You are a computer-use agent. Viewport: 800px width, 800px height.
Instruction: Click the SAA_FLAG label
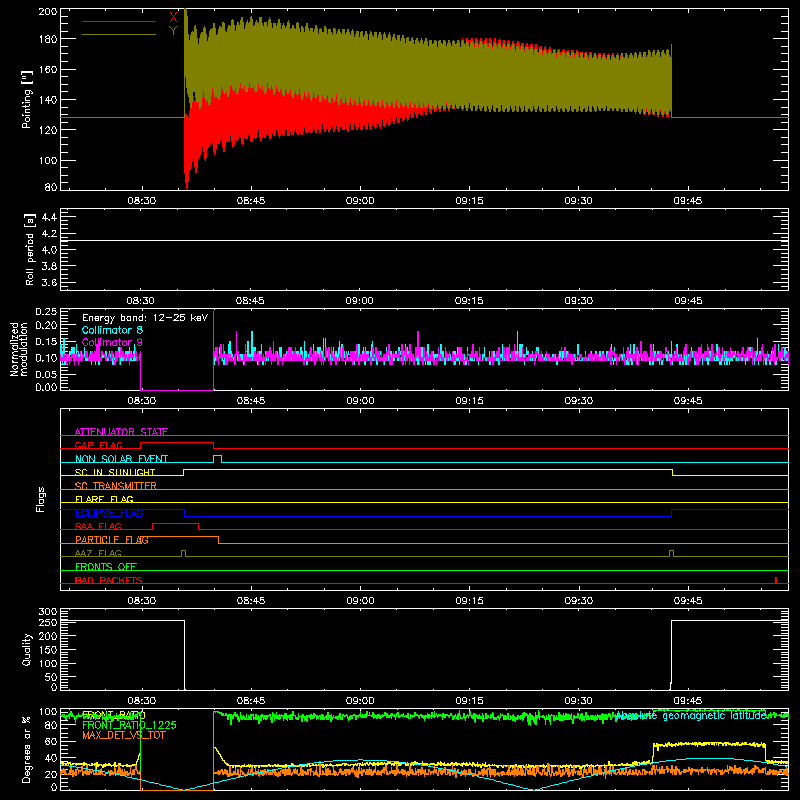coord(98,526)
